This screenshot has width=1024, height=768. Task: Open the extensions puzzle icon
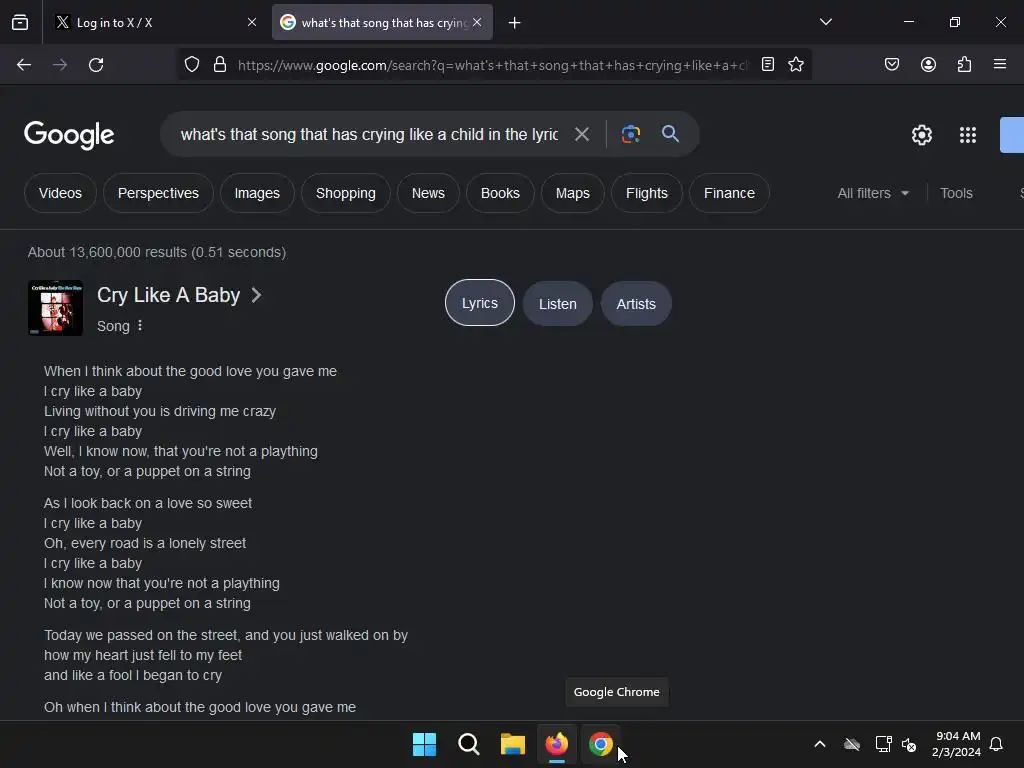965,65
